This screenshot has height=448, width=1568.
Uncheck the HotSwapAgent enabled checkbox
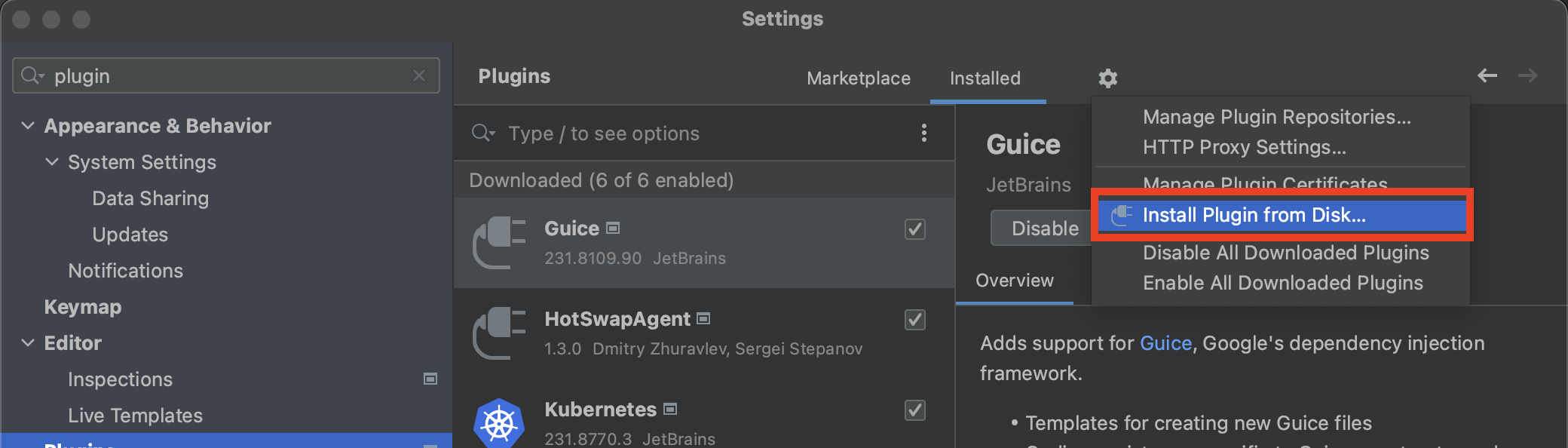click(x=914, y=320)
